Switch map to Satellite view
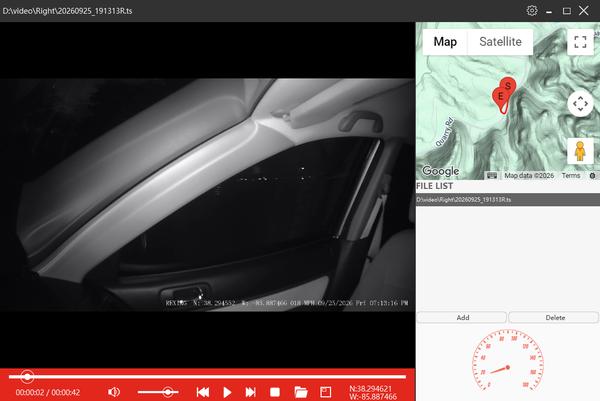The width and height of the screenshot is (600, 401). point(500,41)
